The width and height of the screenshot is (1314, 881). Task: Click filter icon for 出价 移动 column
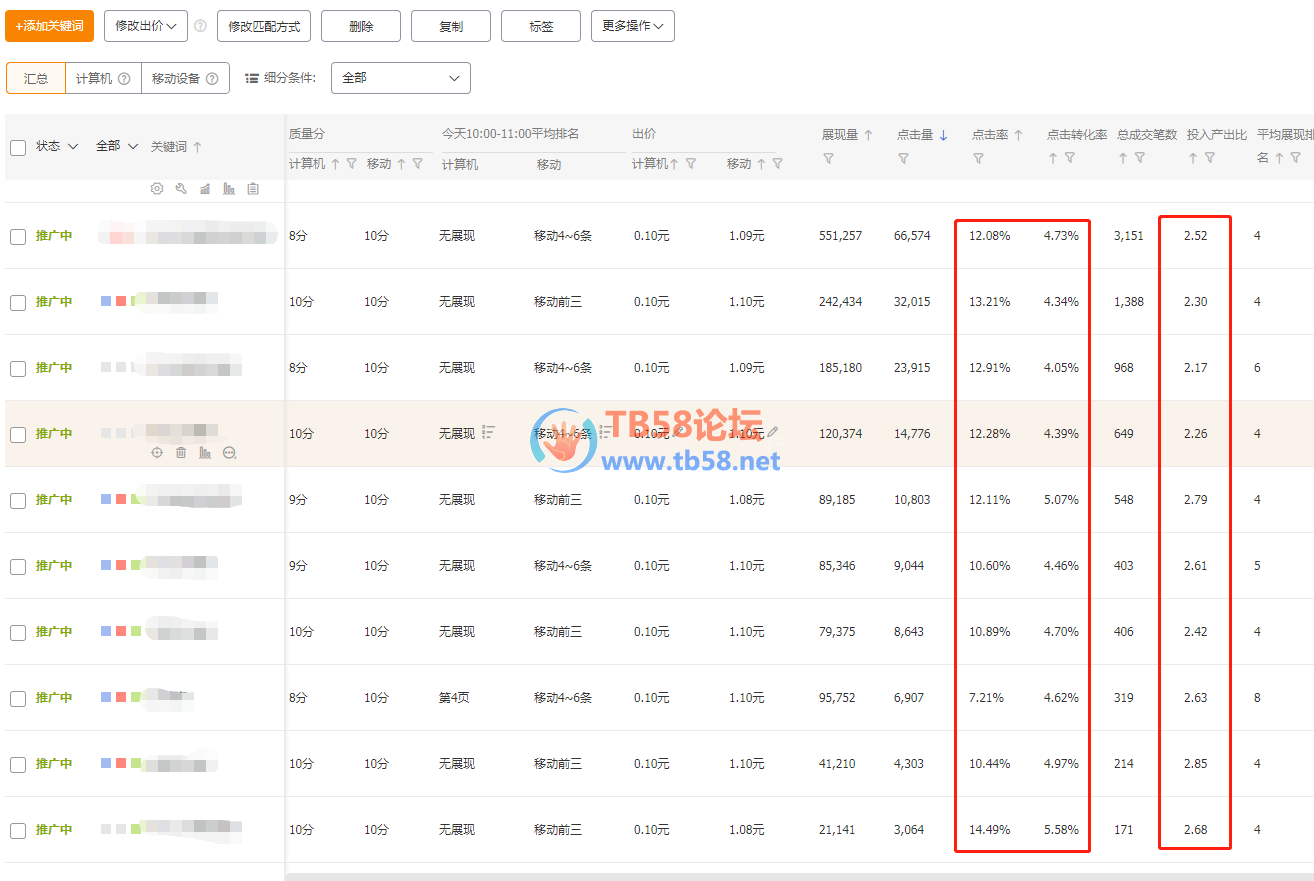pos(777,164)
